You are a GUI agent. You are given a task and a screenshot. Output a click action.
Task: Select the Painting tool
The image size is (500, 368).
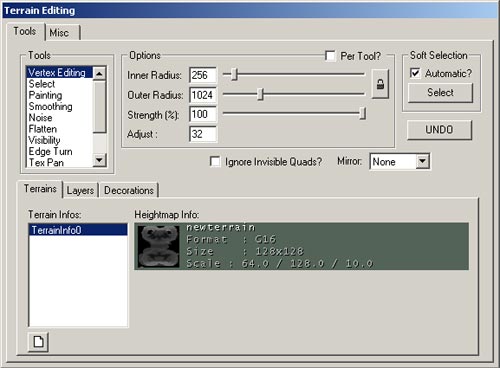pyautogui.click(x=59, y=95)
